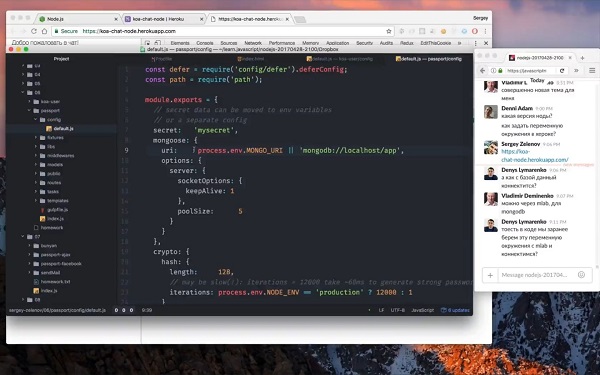Open DevTools Security tab

(x=364, y=43)
